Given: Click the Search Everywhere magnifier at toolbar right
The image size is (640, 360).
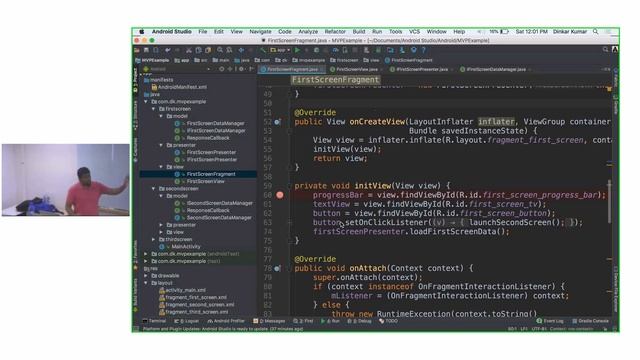Looking at the screenshot, I should (x=605, y=50).
